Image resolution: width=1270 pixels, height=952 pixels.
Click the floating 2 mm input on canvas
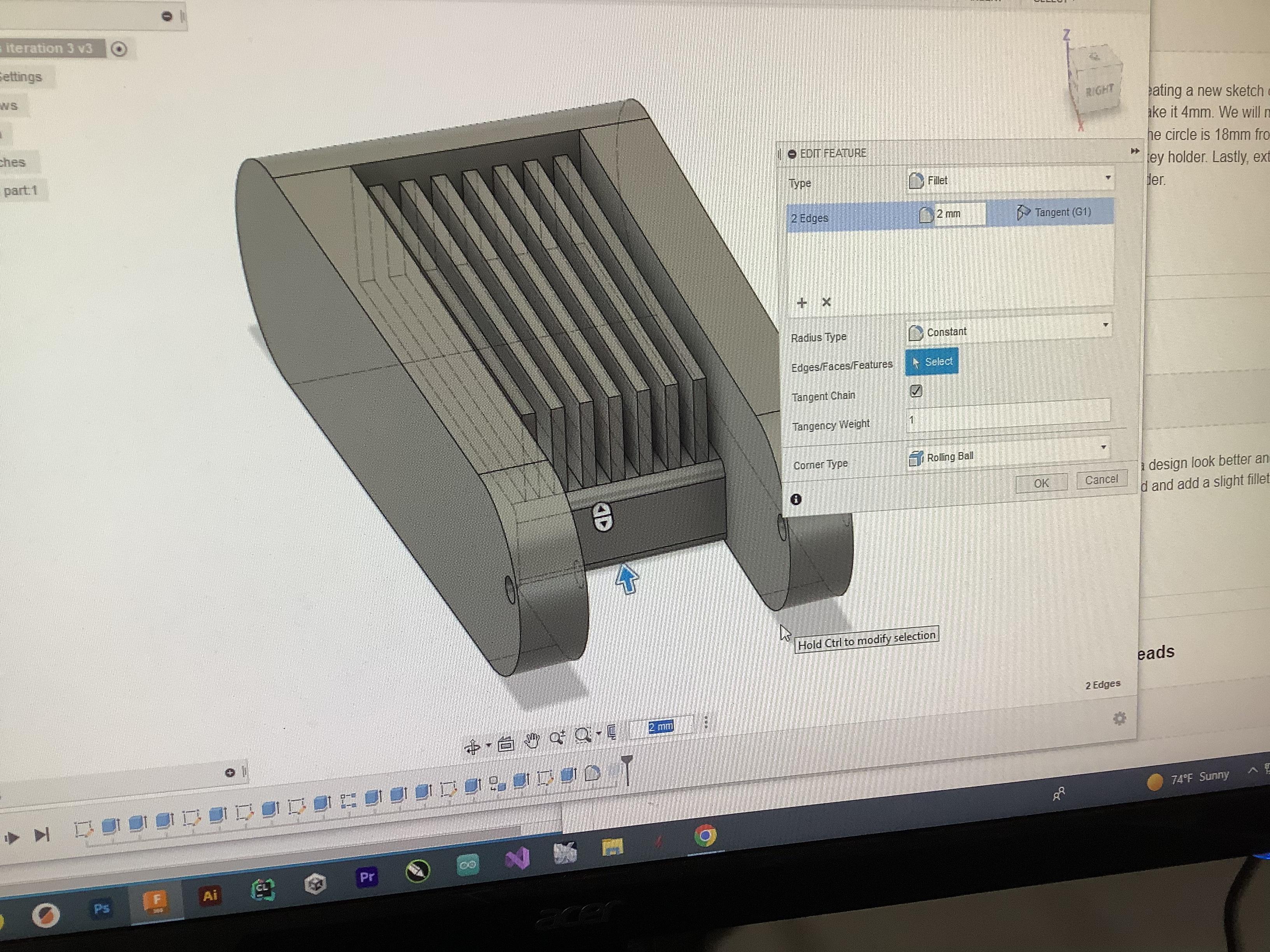click(x=661, y=726)
